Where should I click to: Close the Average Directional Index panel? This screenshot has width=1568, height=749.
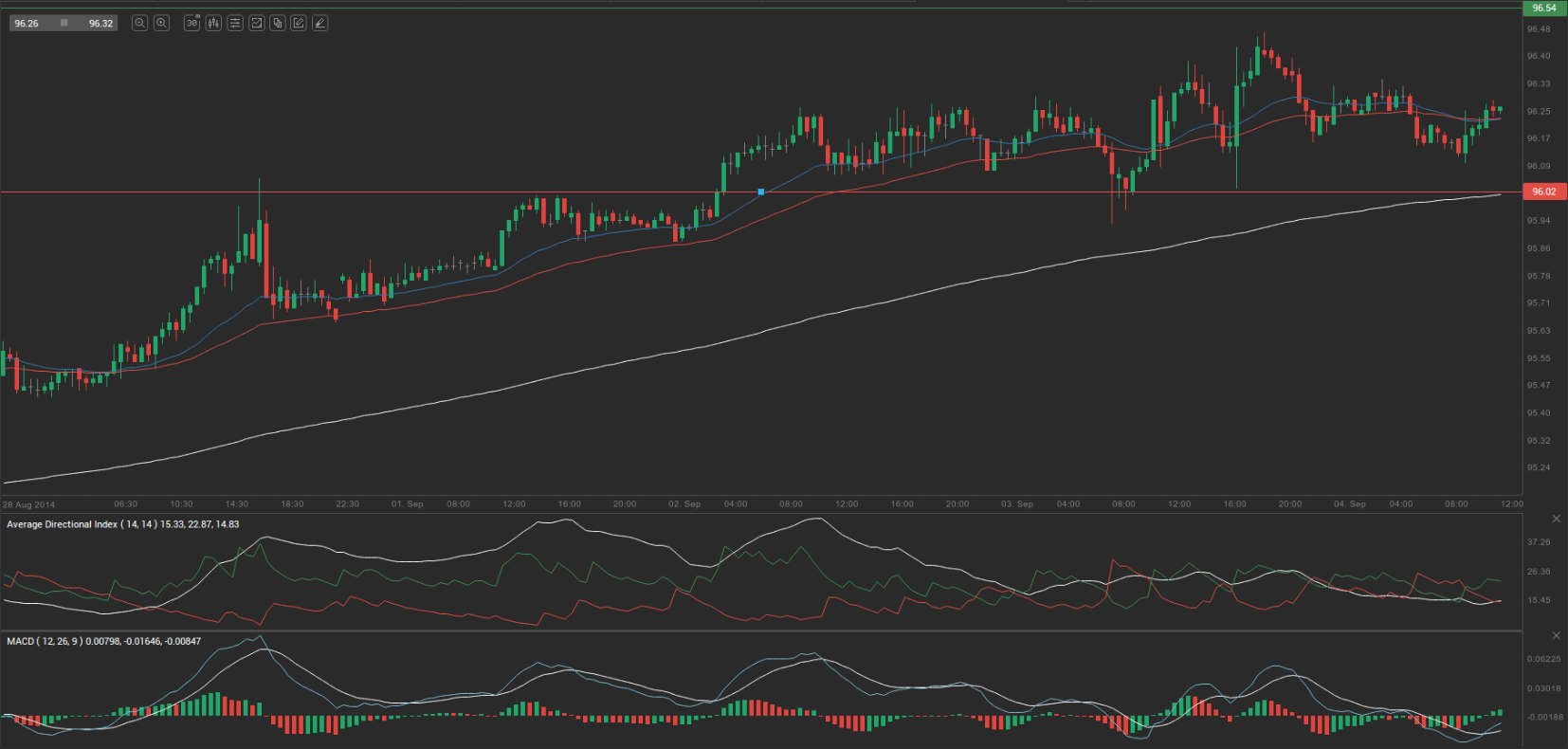point(1556,519)
